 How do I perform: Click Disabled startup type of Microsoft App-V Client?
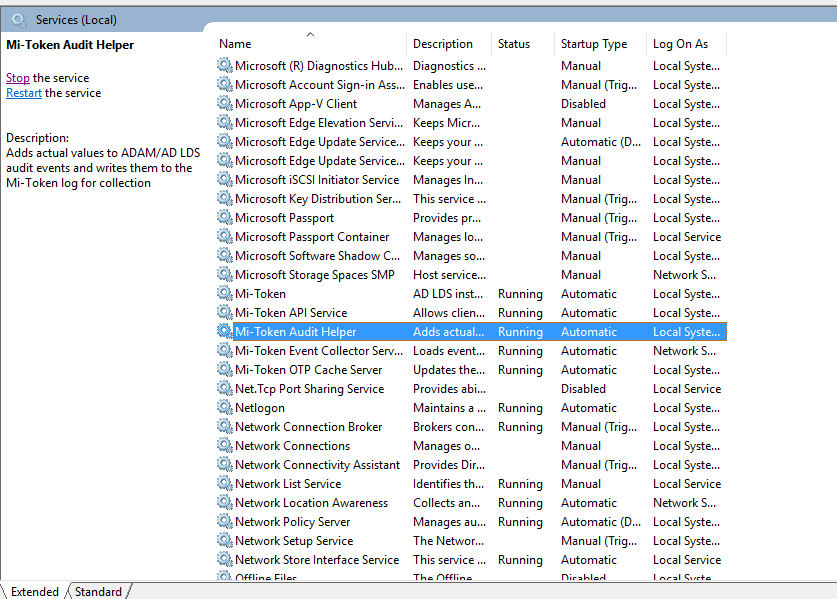[x=583, y=104]
